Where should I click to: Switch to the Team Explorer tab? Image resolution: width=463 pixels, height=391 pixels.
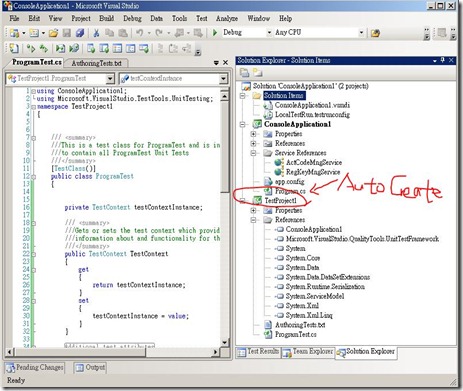307,352
